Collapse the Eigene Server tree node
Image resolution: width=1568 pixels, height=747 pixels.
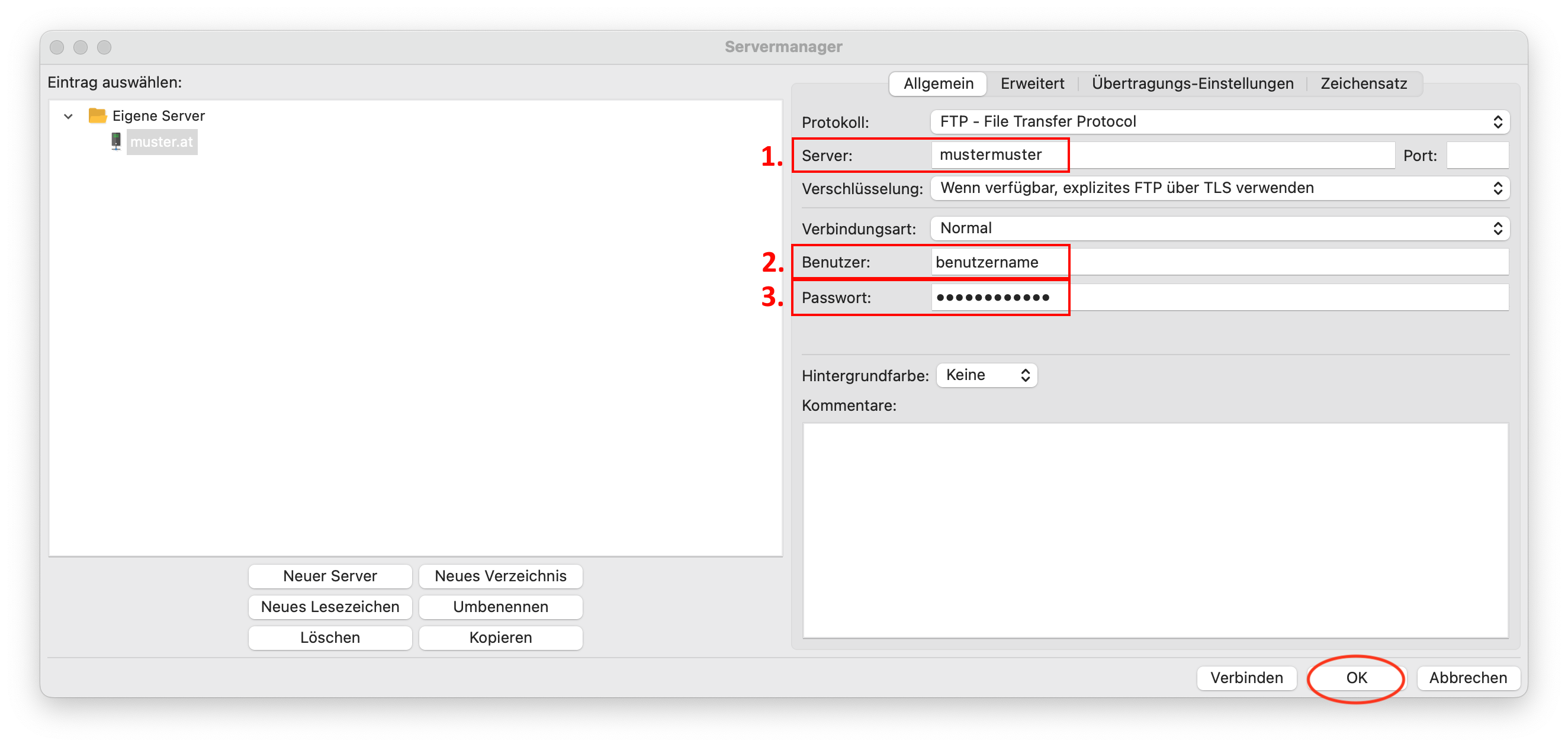(68, 115)
